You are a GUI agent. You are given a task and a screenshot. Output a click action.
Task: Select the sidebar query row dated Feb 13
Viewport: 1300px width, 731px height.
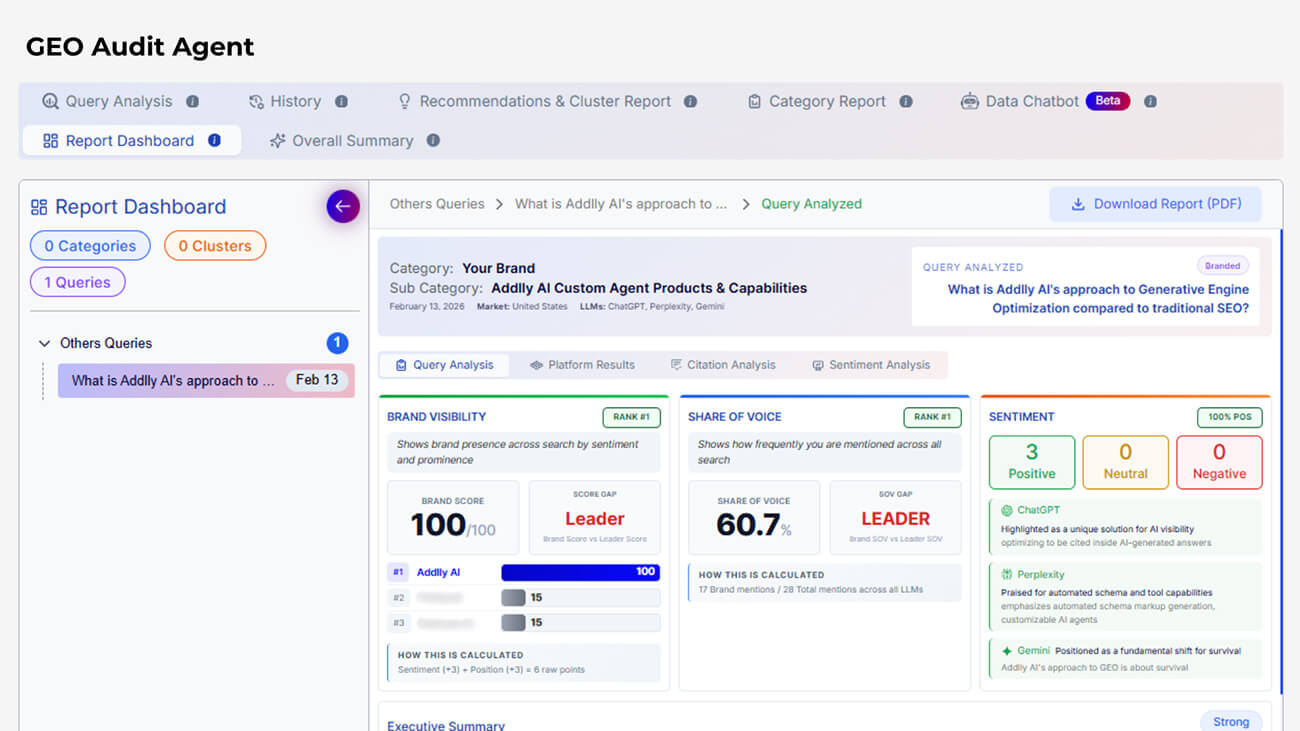pyautogui.click(x=206, y=380)
